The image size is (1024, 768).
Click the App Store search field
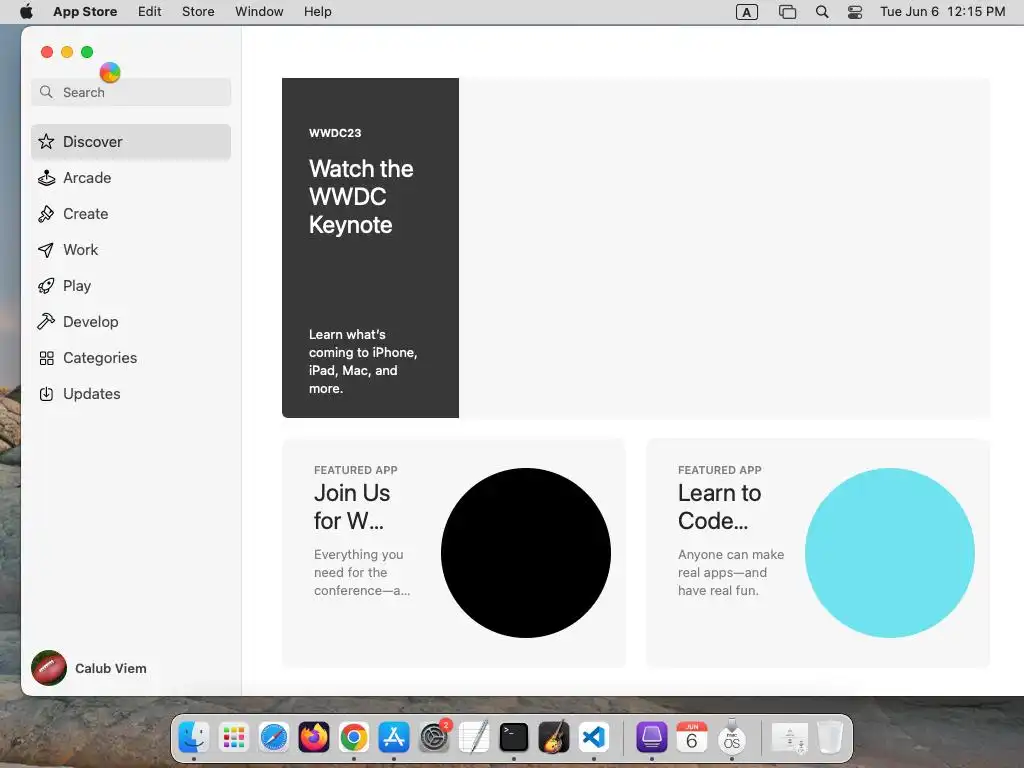tap(131, 92)
